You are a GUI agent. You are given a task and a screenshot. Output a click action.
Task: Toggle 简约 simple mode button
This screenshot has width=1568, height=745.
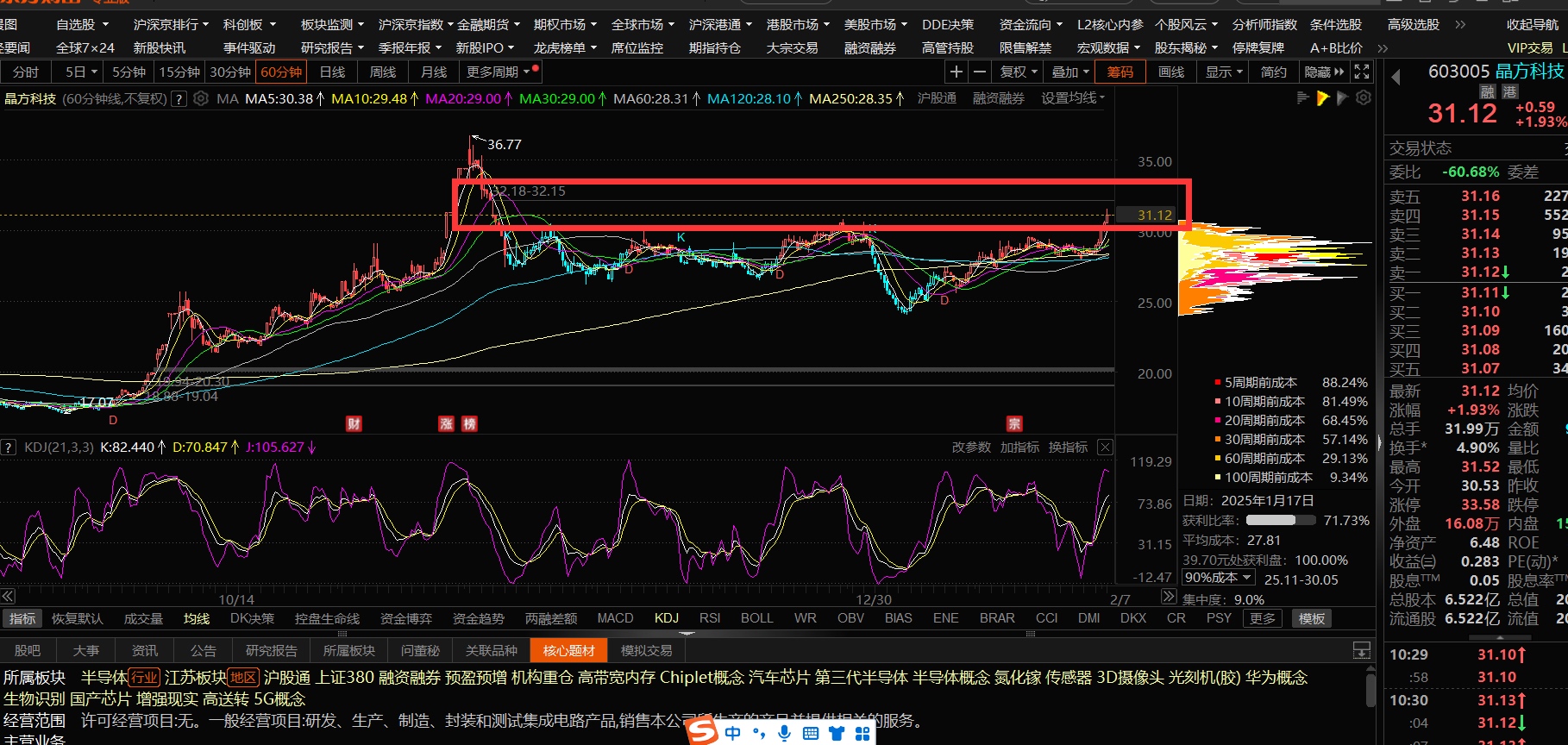tap(1273, 72)
